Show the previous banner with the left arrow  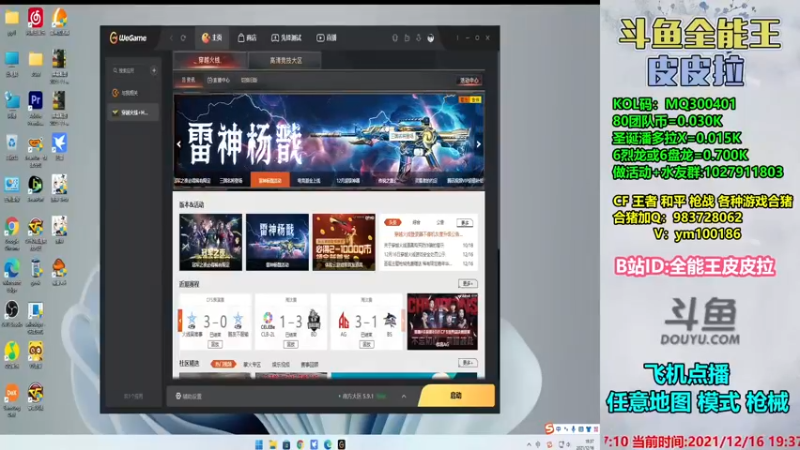[179, 144]
